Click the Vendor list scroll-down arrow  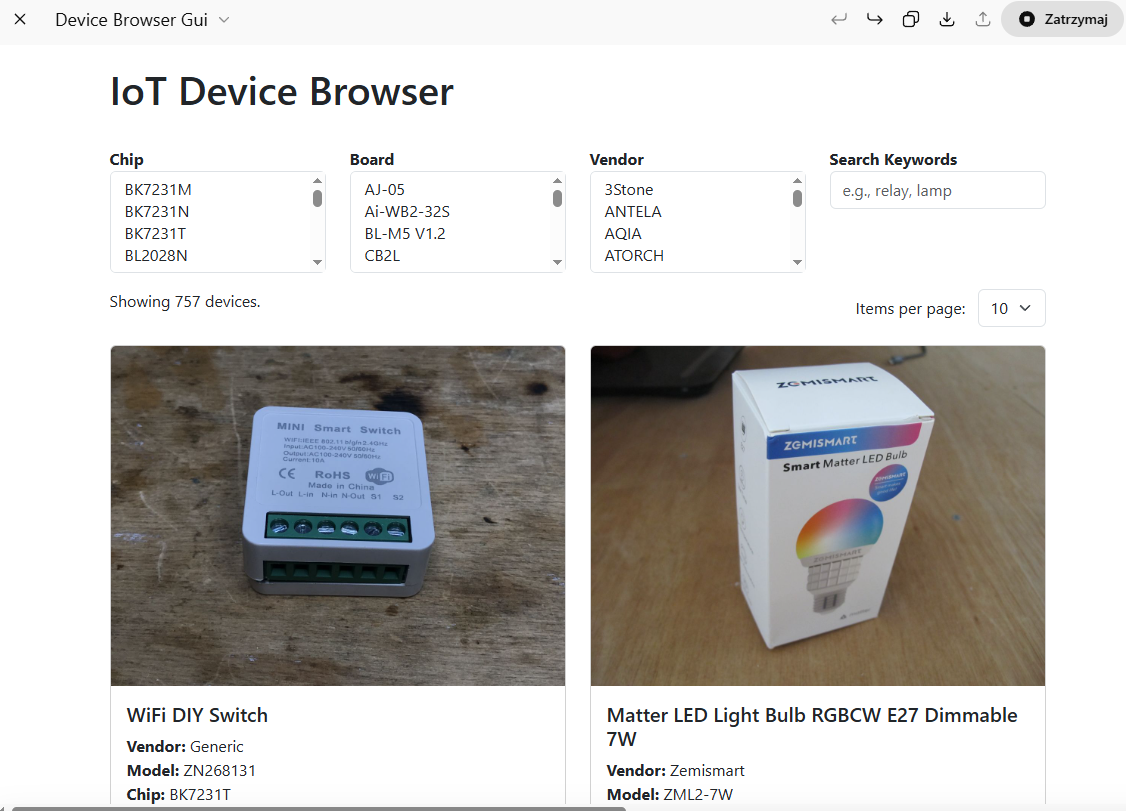(797, 262)
